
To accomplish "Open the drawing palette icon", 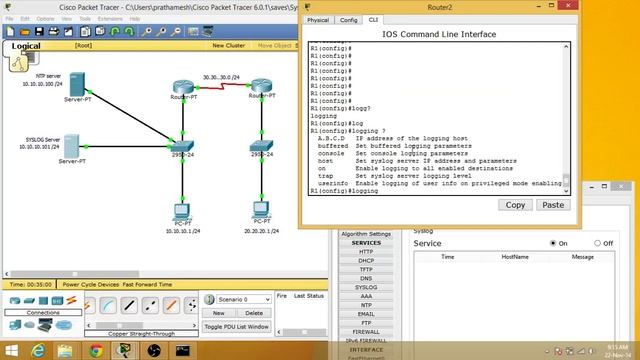I will [193, 31].
